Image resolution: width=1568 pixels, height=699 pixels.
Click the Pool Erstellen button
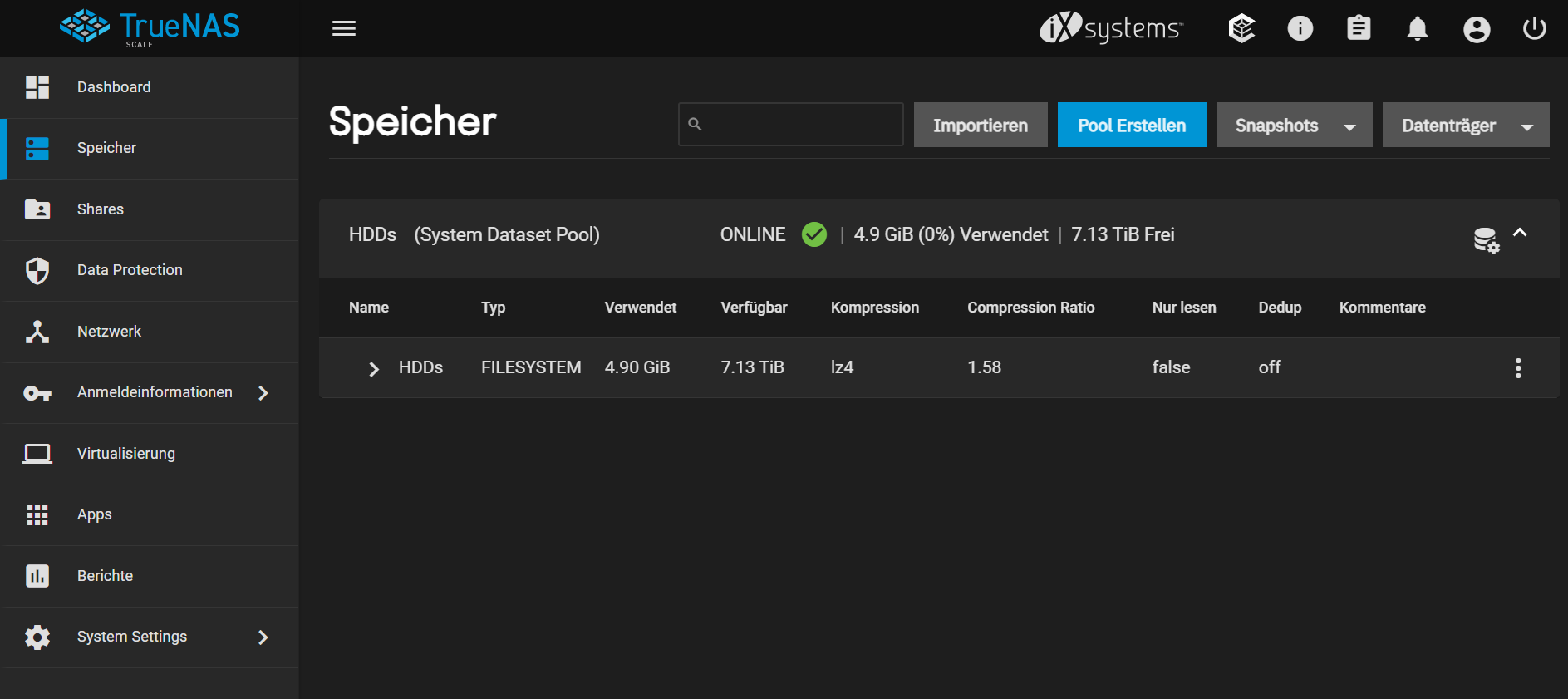[x=1131, y=126]
